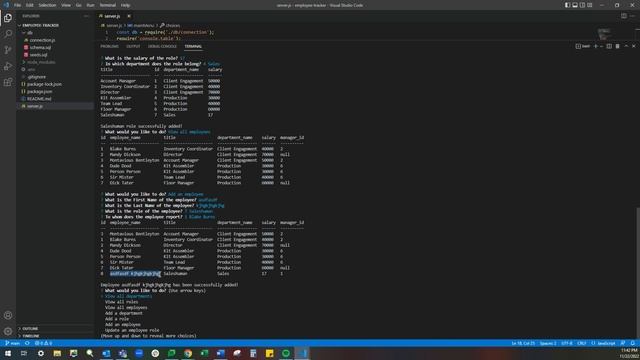
Task: Change language mode from JavaScript status item
Action: [x=603, y=343]
